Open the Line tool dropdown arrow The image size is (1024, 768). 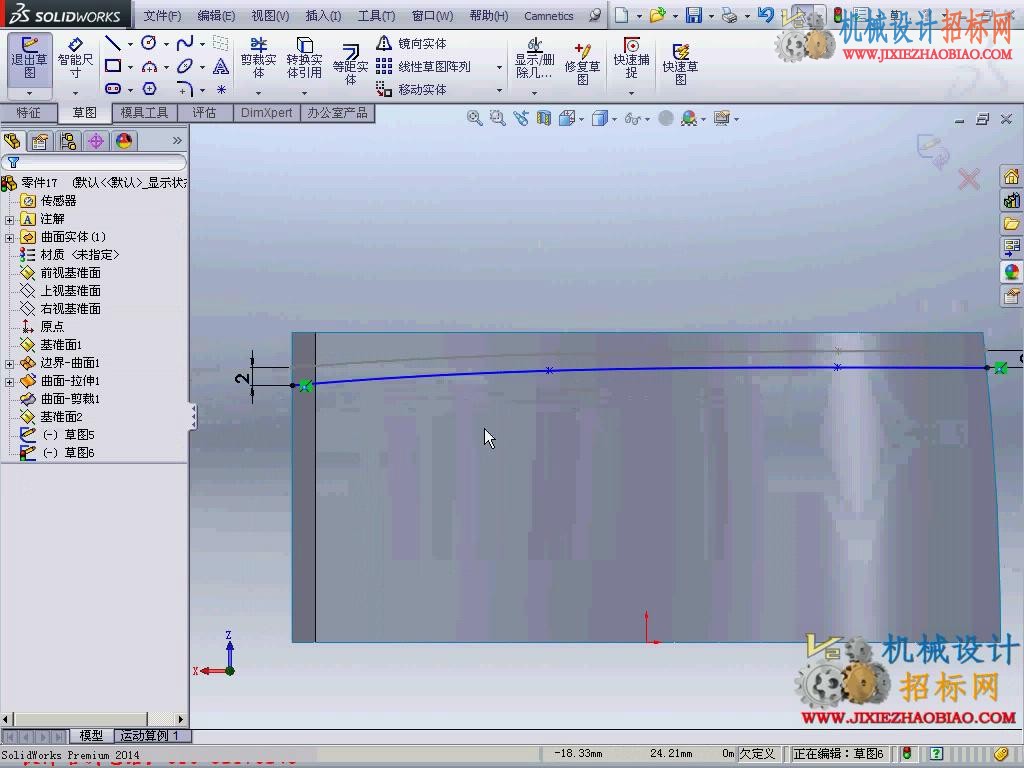130,44
